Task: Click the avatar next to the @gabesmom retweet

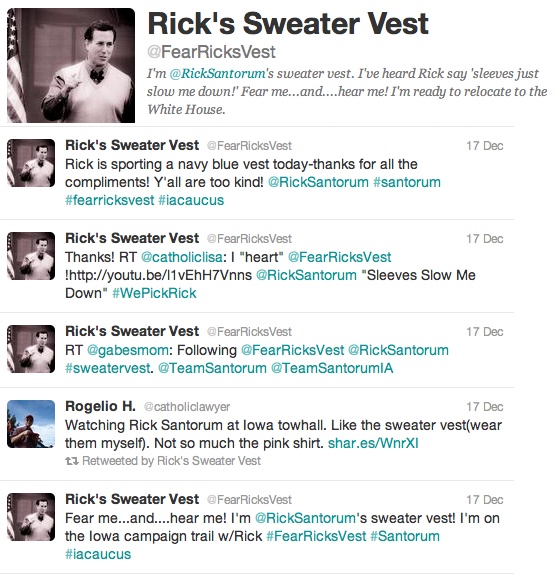Action: tap(31, 349)
